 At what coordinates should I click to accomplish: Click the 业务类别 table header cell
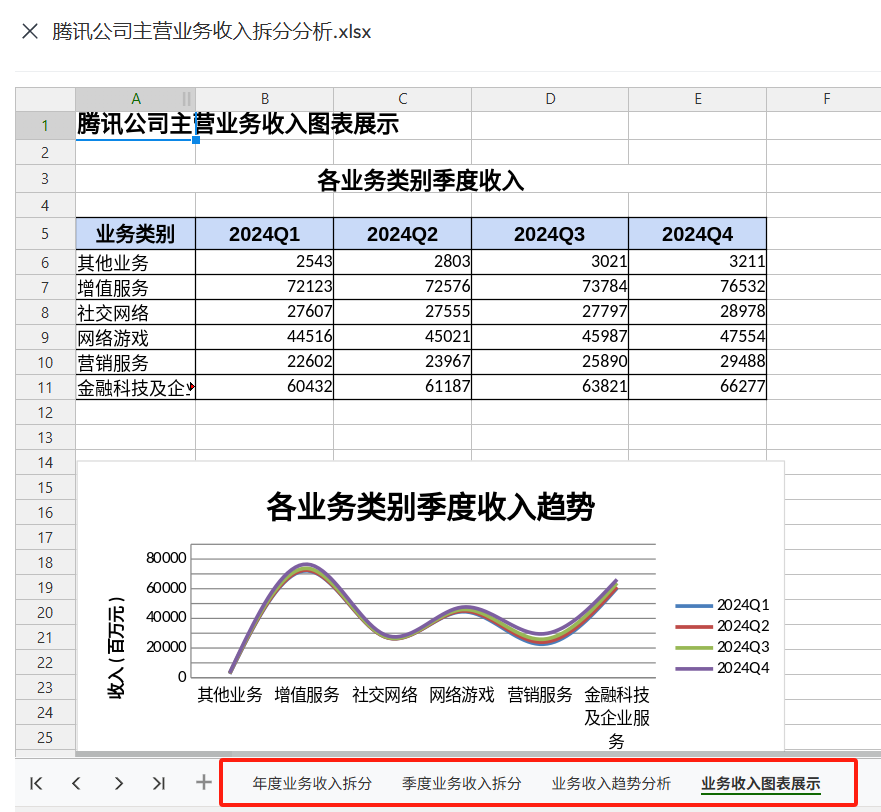[x=135, y=234]
